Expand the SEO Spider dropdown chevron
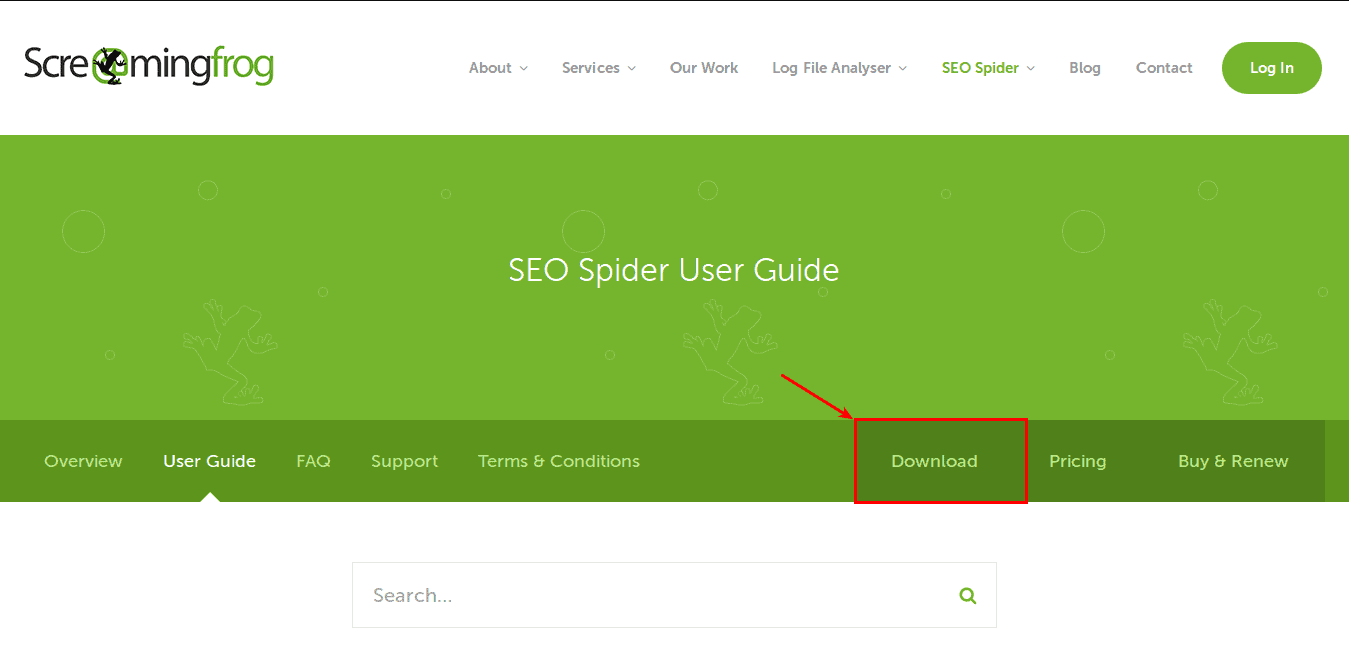The height and width of the screenshot is (670, 1349). [1030, 68]
